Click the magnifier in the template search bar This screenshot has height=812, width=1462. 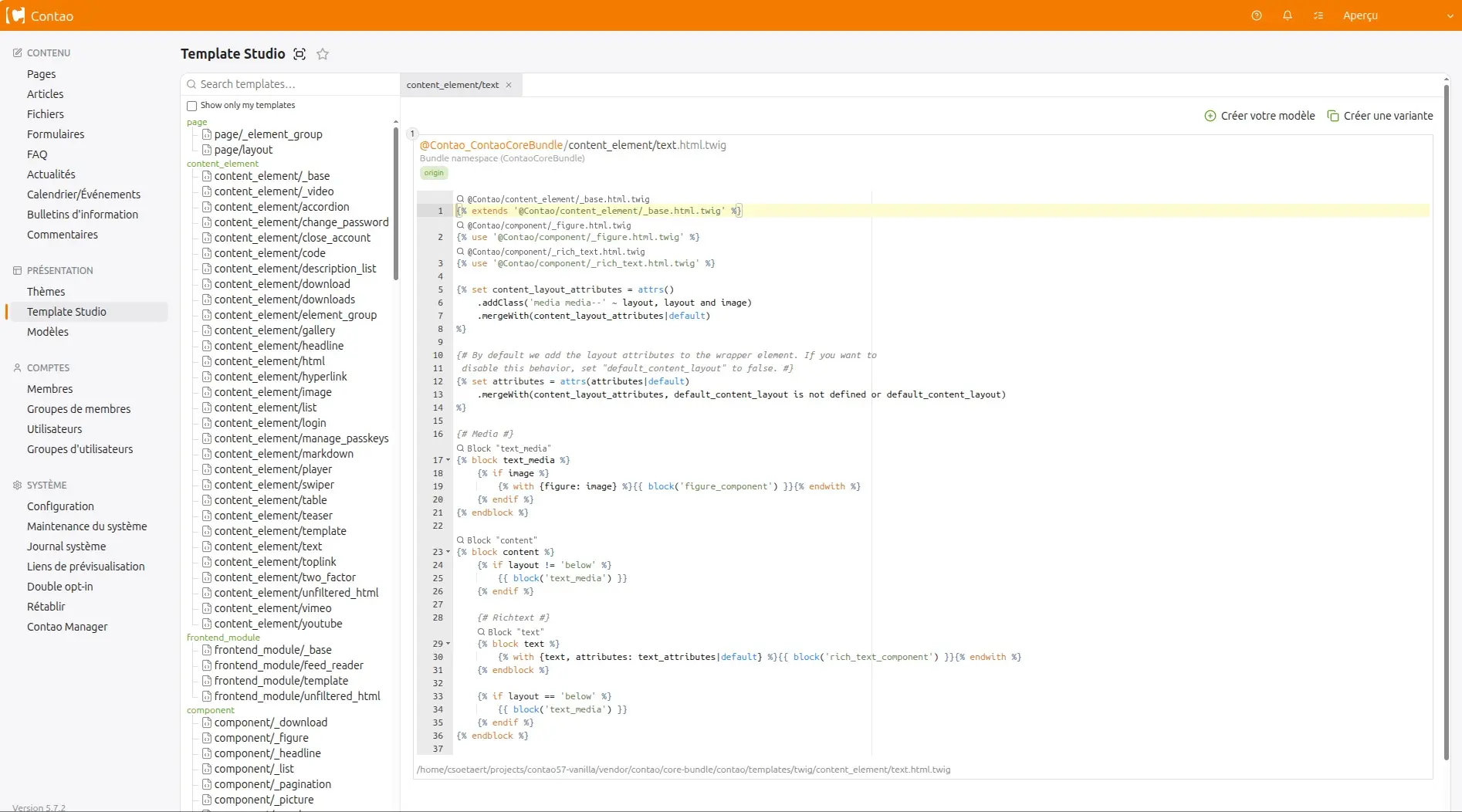[x=192, y=84]
